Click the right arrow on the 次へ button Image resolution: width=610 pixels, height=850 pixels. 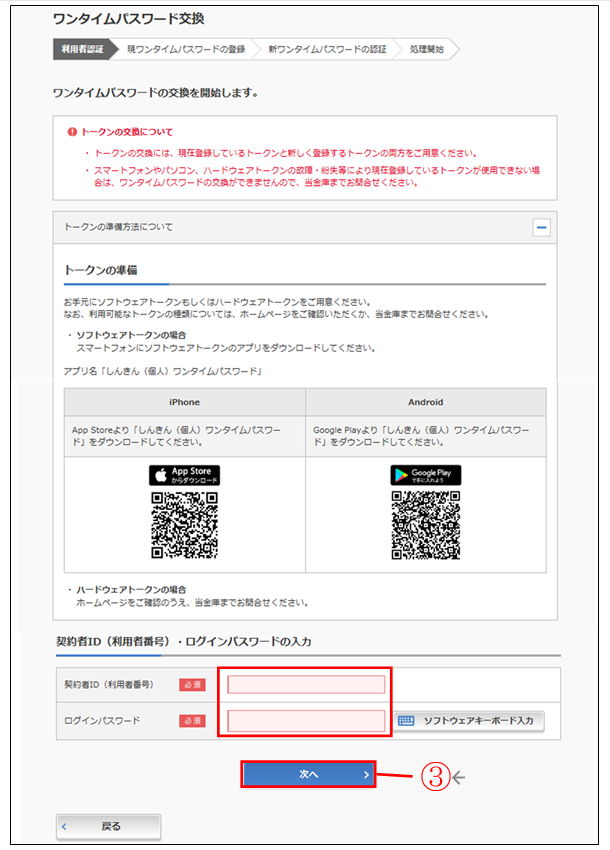pos(366,774)
